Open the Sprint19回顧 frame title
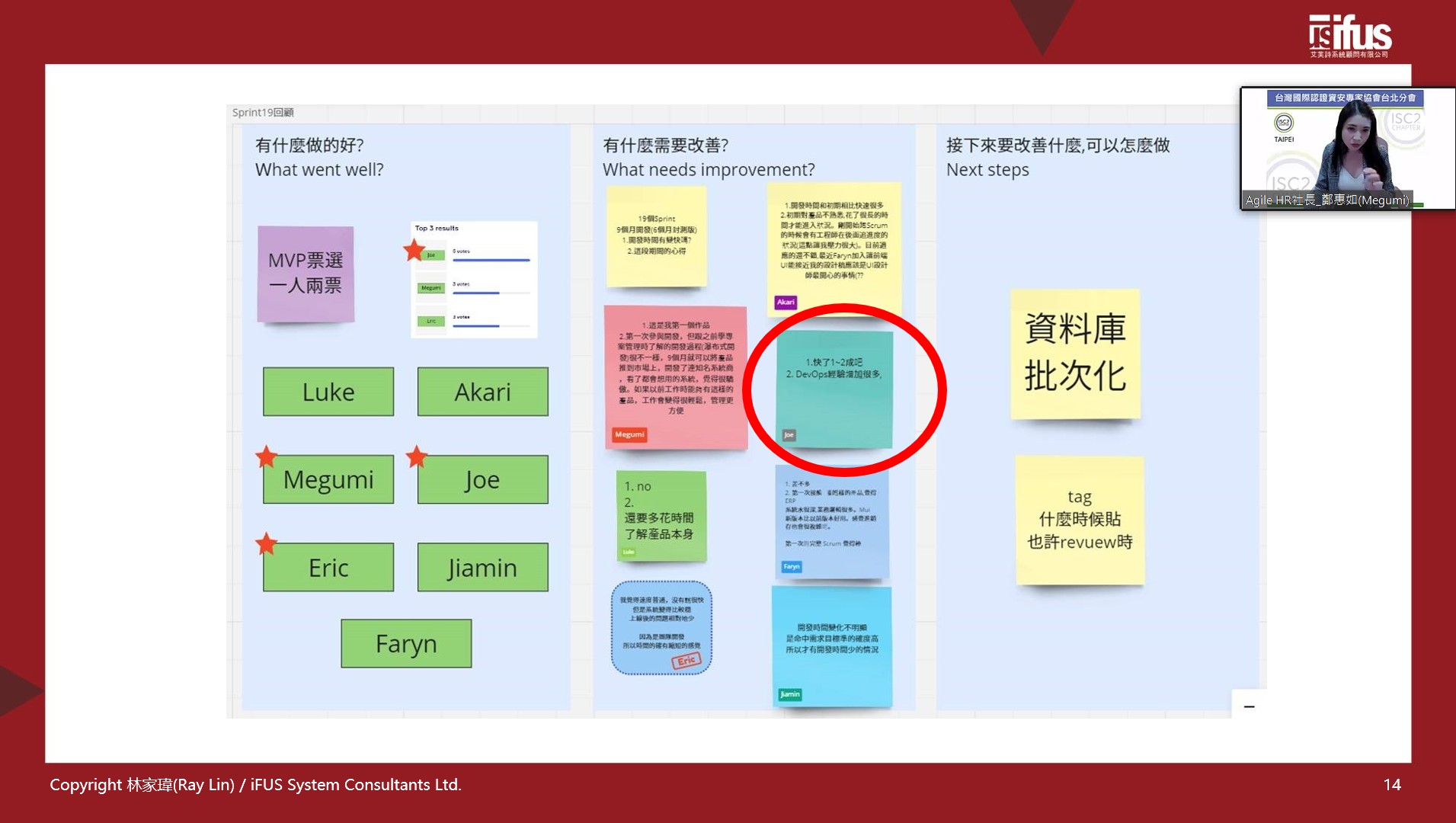 [x=263, y=113]
